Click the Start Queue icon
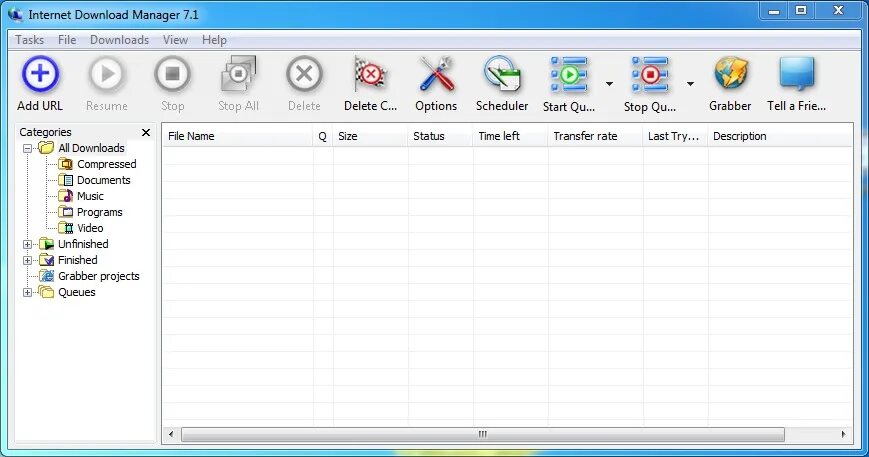Viewport: 869px width, 457px height. pos(569,74)
